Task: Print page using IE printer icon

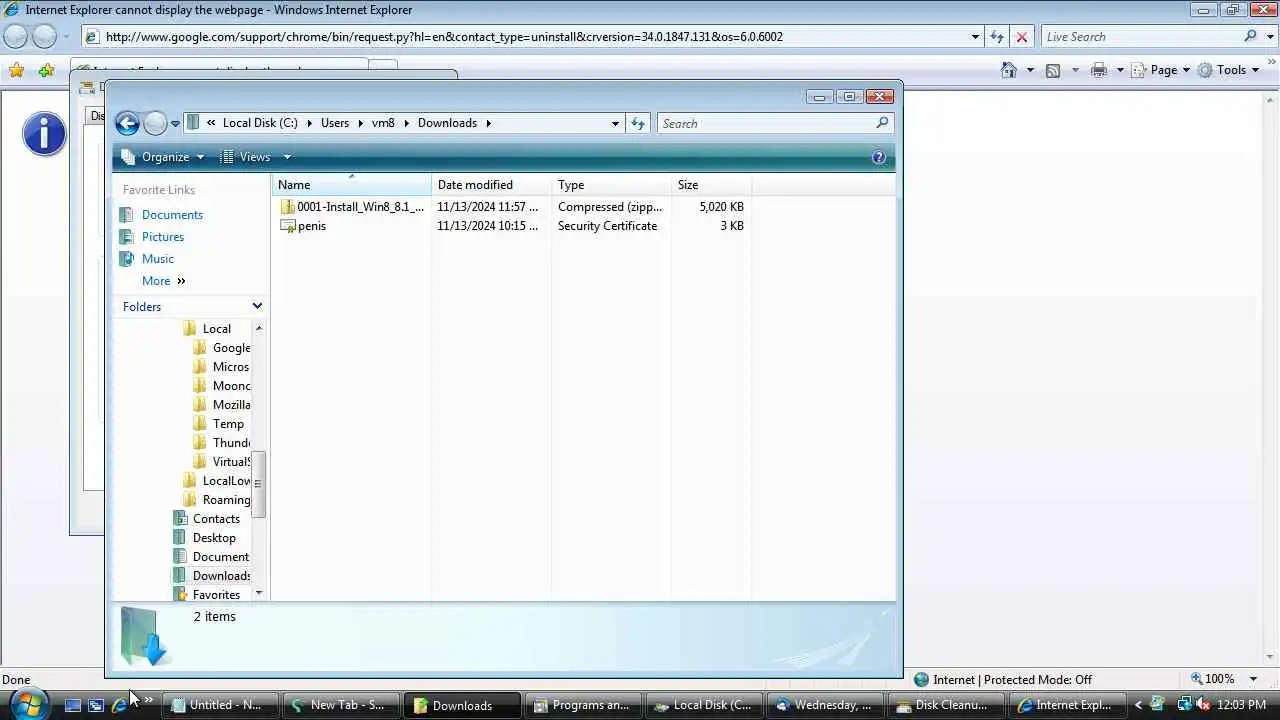Action: (x=1099, y=70)
